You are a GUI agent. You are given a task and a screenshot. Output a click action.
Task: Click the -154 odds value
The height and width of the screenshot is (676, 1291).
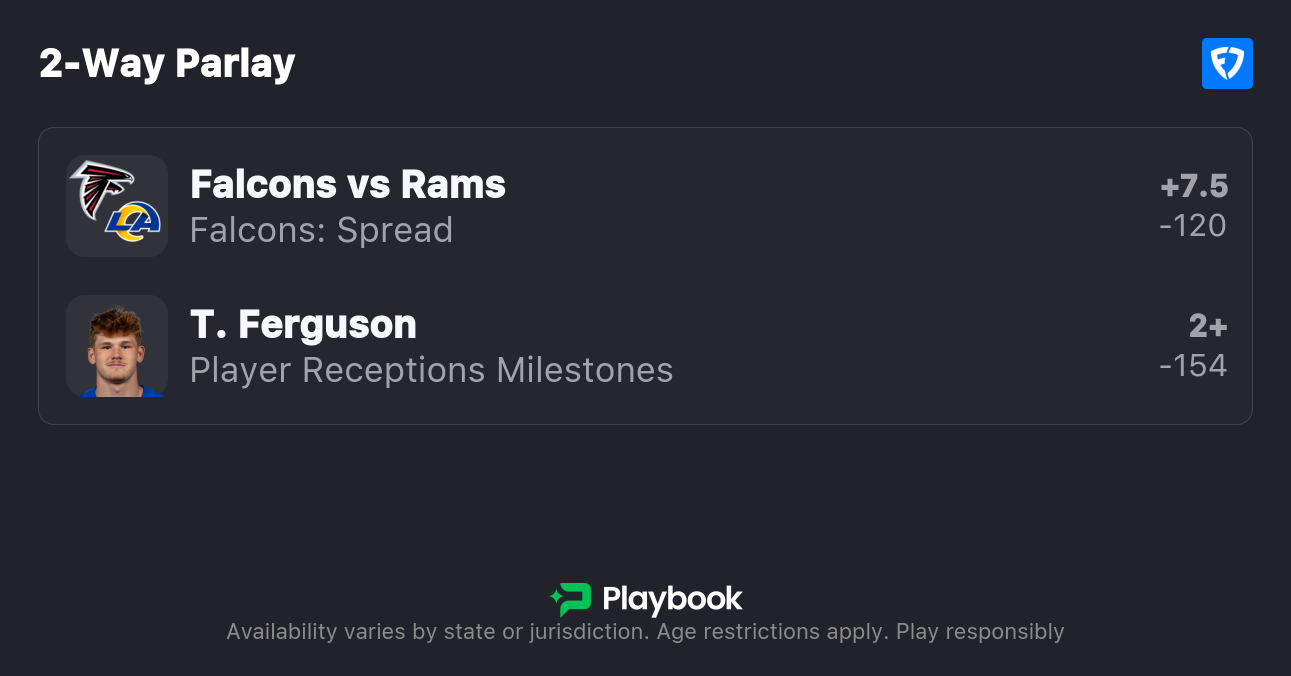(1192, 366)
